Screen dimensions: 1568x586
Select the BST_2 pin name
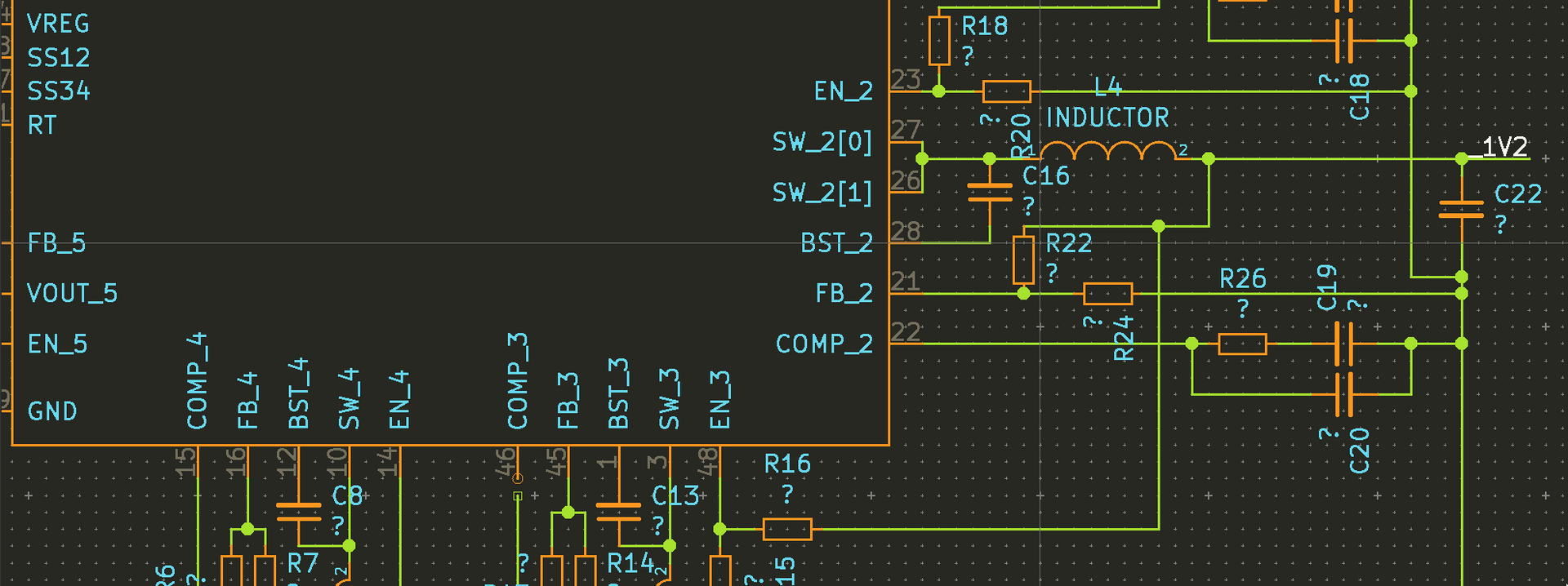pos(836,243)
